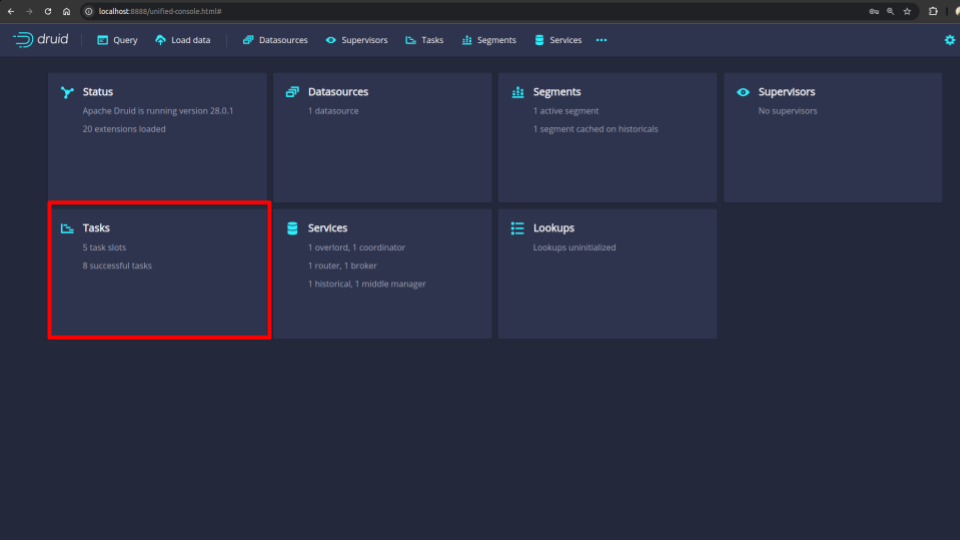Viewport: 960px width, 540px height.
Task: Click the Tasks icon in navigation bar
Action: pos(410,40)
